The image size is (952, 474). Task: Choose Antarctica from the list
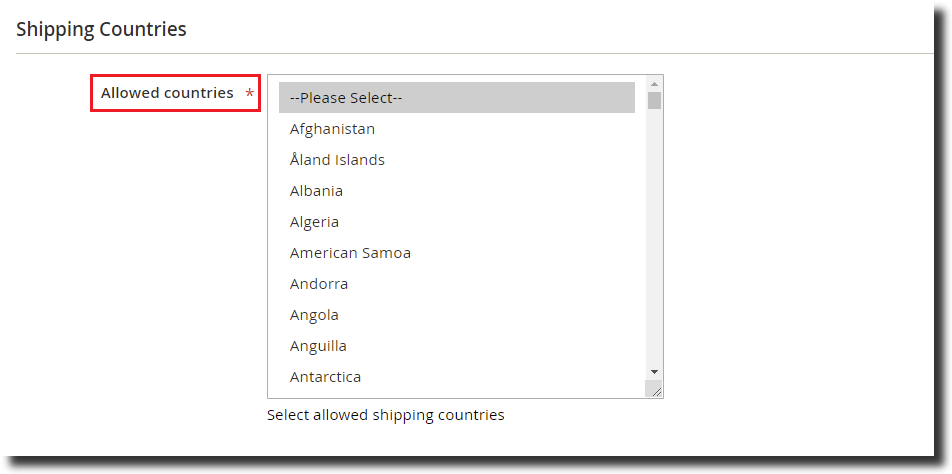click(x=325, y=377)
